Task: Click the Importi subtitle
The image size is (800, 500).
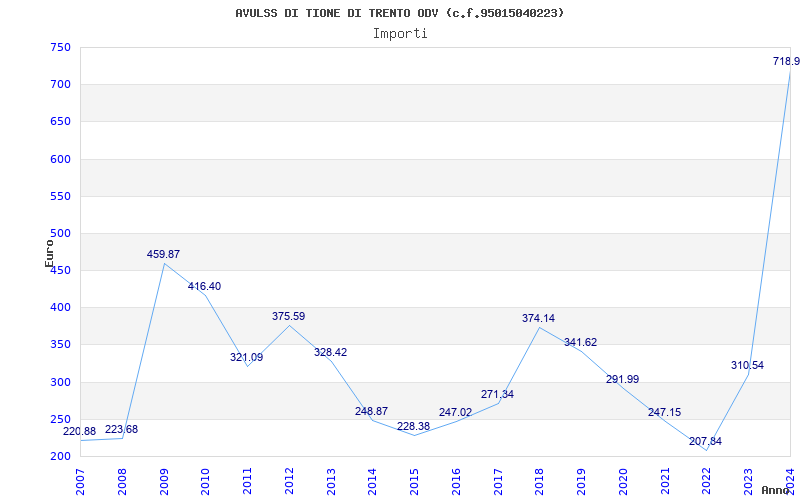Action: 400,34
